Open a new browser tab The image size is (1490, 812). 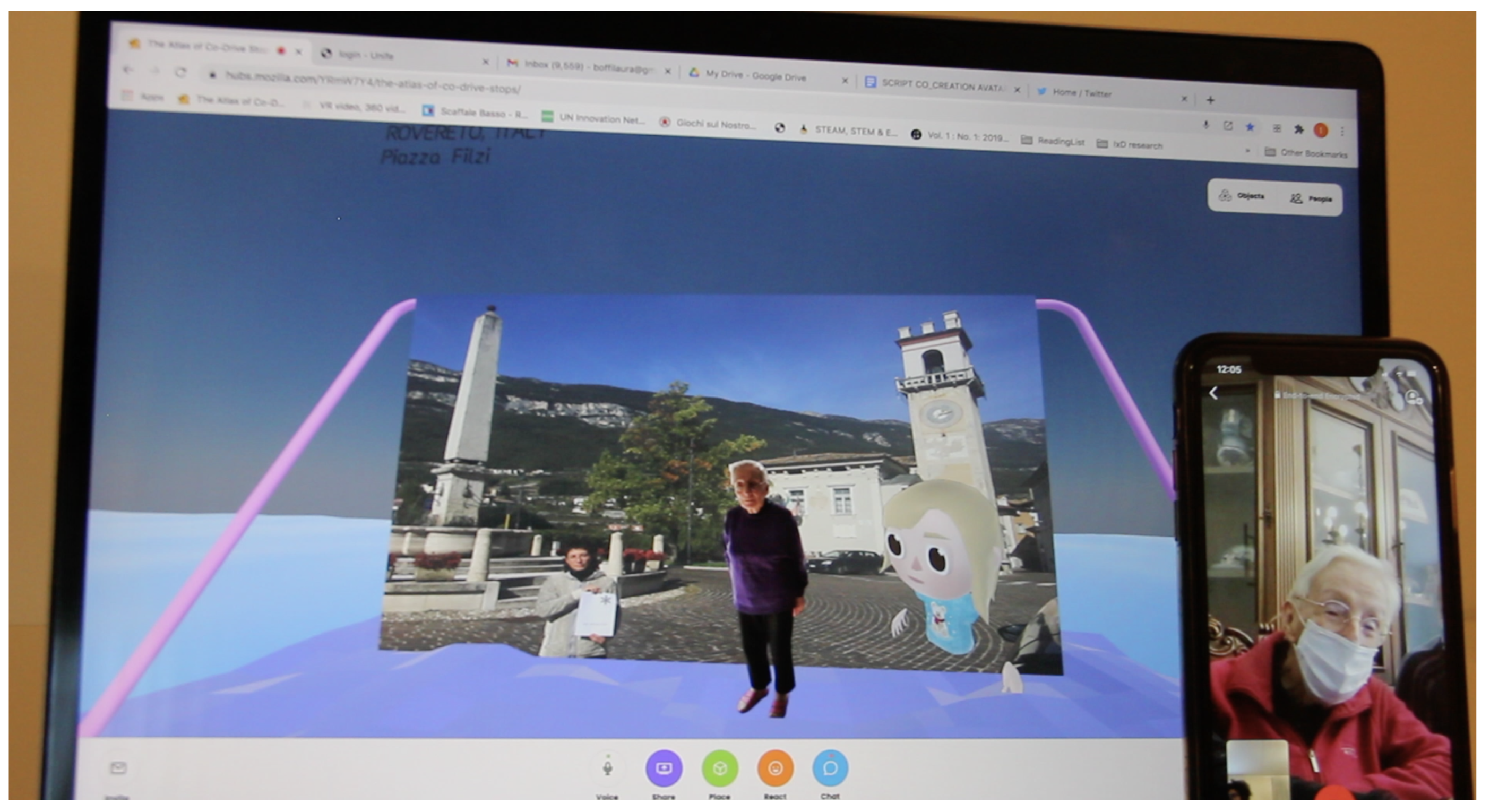click(x=1210, y=100)
